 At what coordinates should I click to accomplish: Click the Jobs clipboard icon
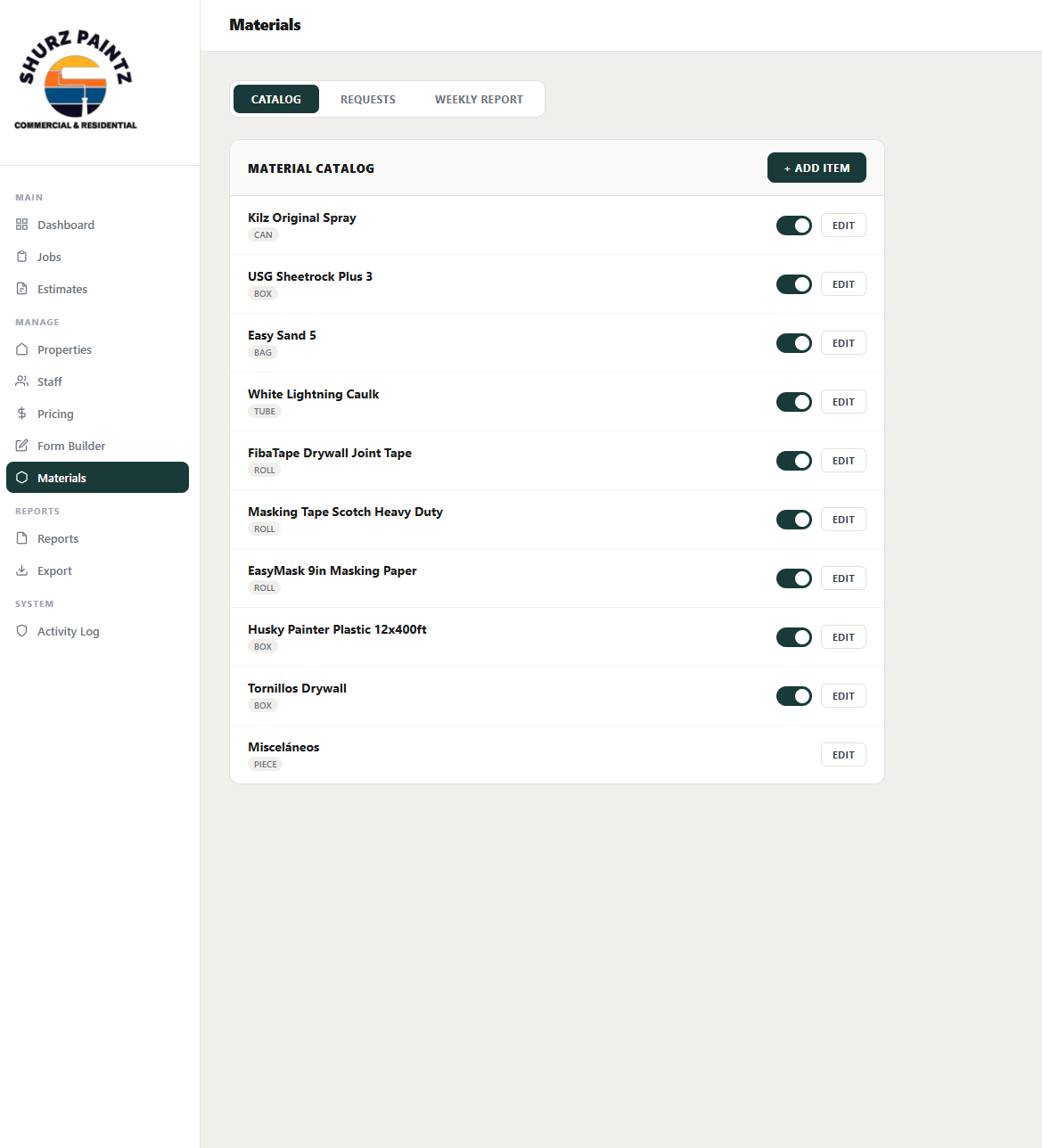pyautogui.click(x=22, y=257)
